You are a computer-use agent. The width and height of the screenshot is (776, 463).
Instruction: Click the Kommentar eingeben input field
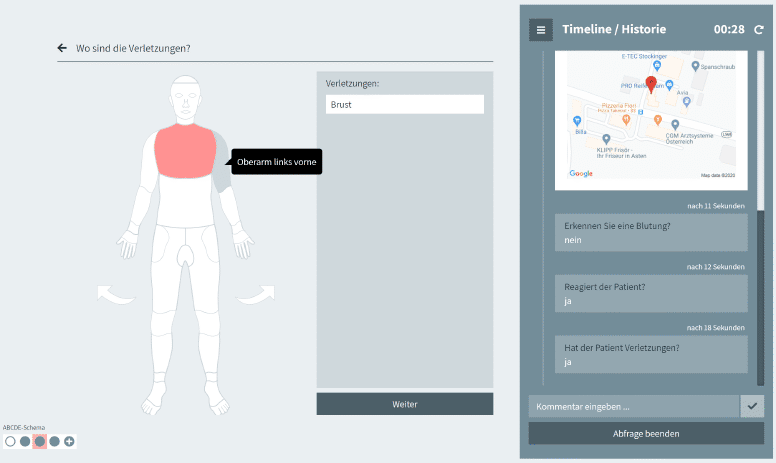click(x=633, y=406)
